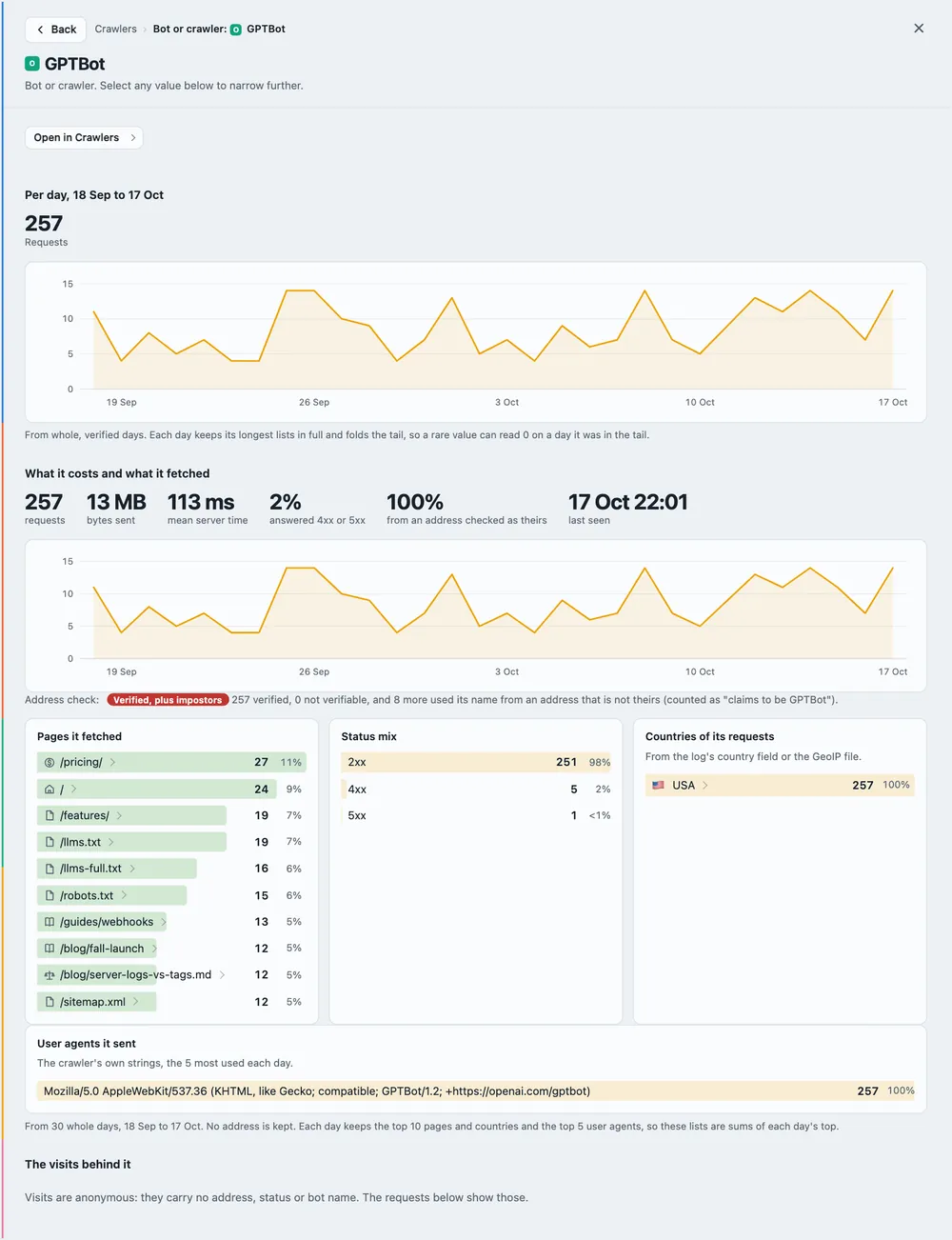Expand the /robots.txt row chevron

point(124,895)
